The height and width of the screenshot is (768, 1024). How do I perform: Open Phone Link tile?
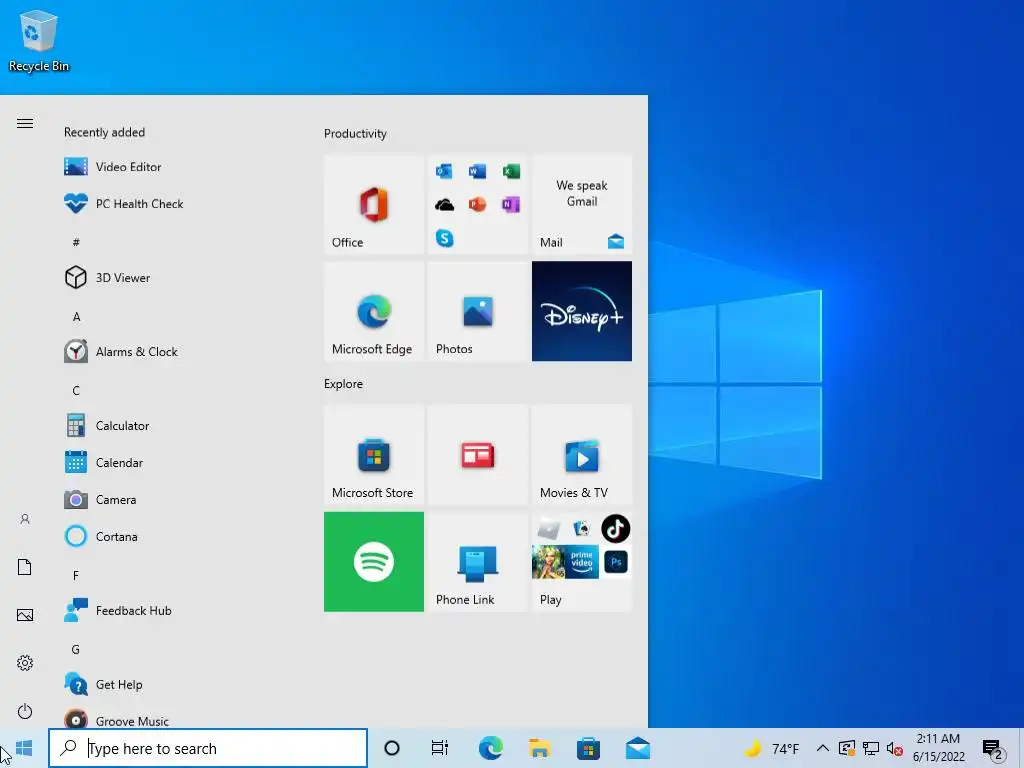[x=477, y=562]
